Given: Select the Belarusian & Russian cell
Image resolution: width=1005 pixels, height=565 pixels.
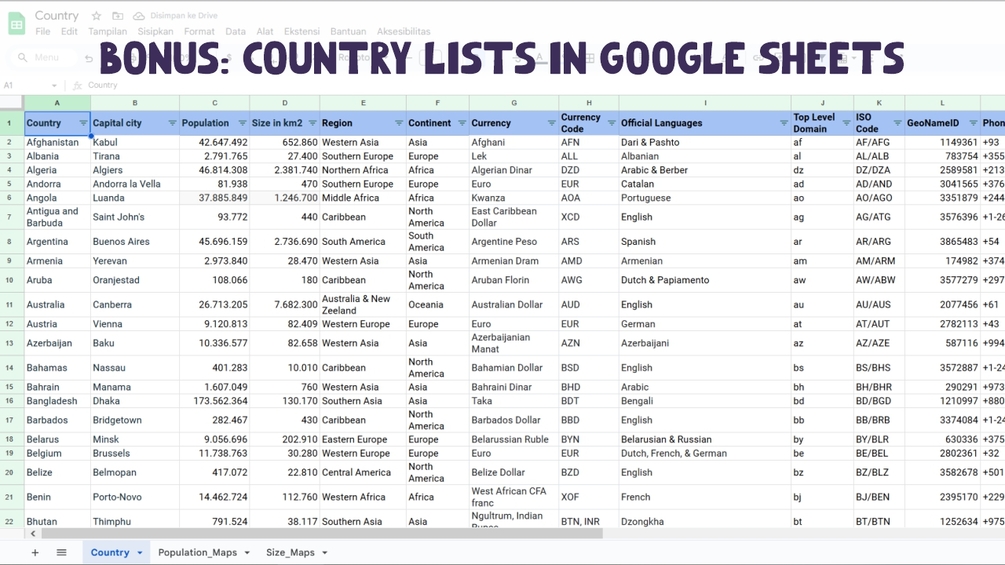Looking at the screenshot, I should tap(705, 439).
